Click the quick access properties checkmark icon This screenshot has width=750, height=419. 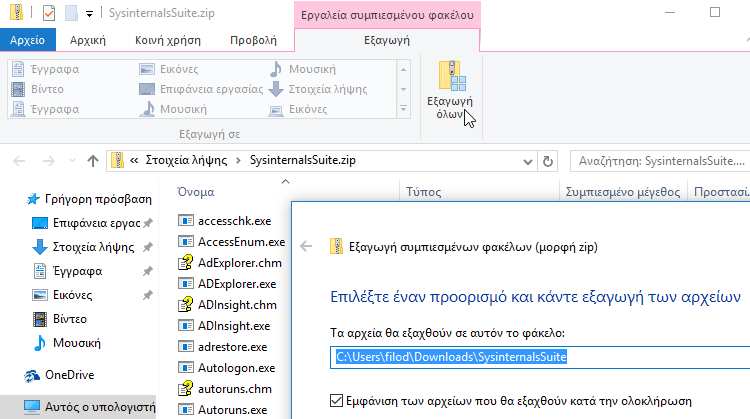(x=49, y=13)
